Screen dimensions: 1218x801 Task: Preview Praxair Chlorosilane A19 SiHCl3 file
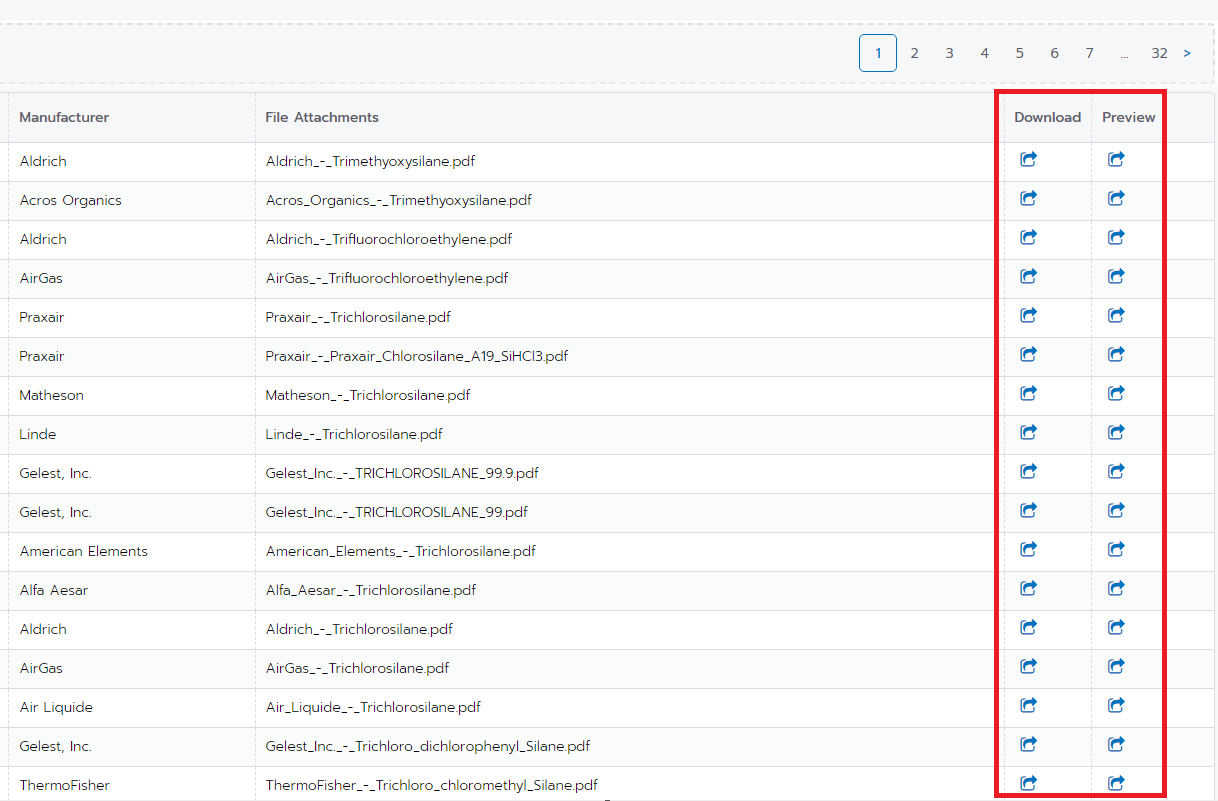point(1116,354)
